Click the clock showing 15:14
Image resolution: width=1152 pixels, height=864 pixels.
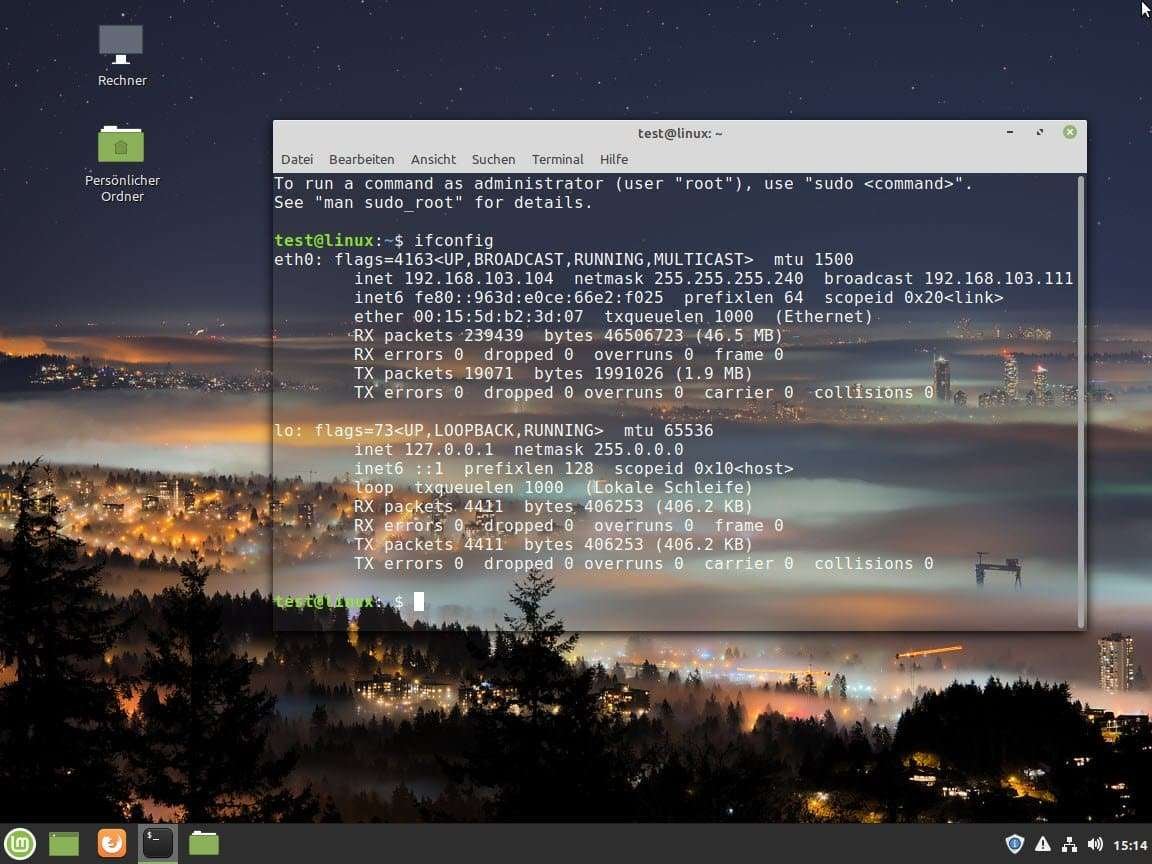coord(1130,843)
